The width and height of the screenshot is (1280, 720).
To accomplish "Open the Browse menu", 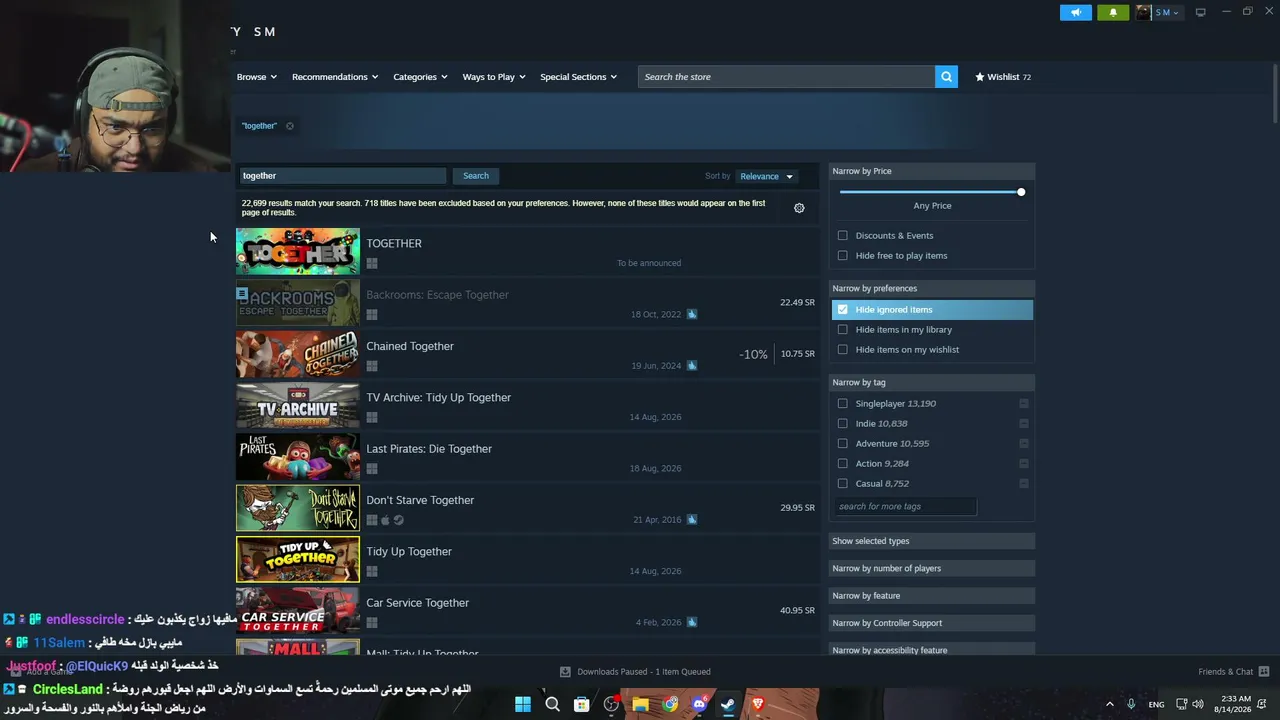I will coord(257,77).
